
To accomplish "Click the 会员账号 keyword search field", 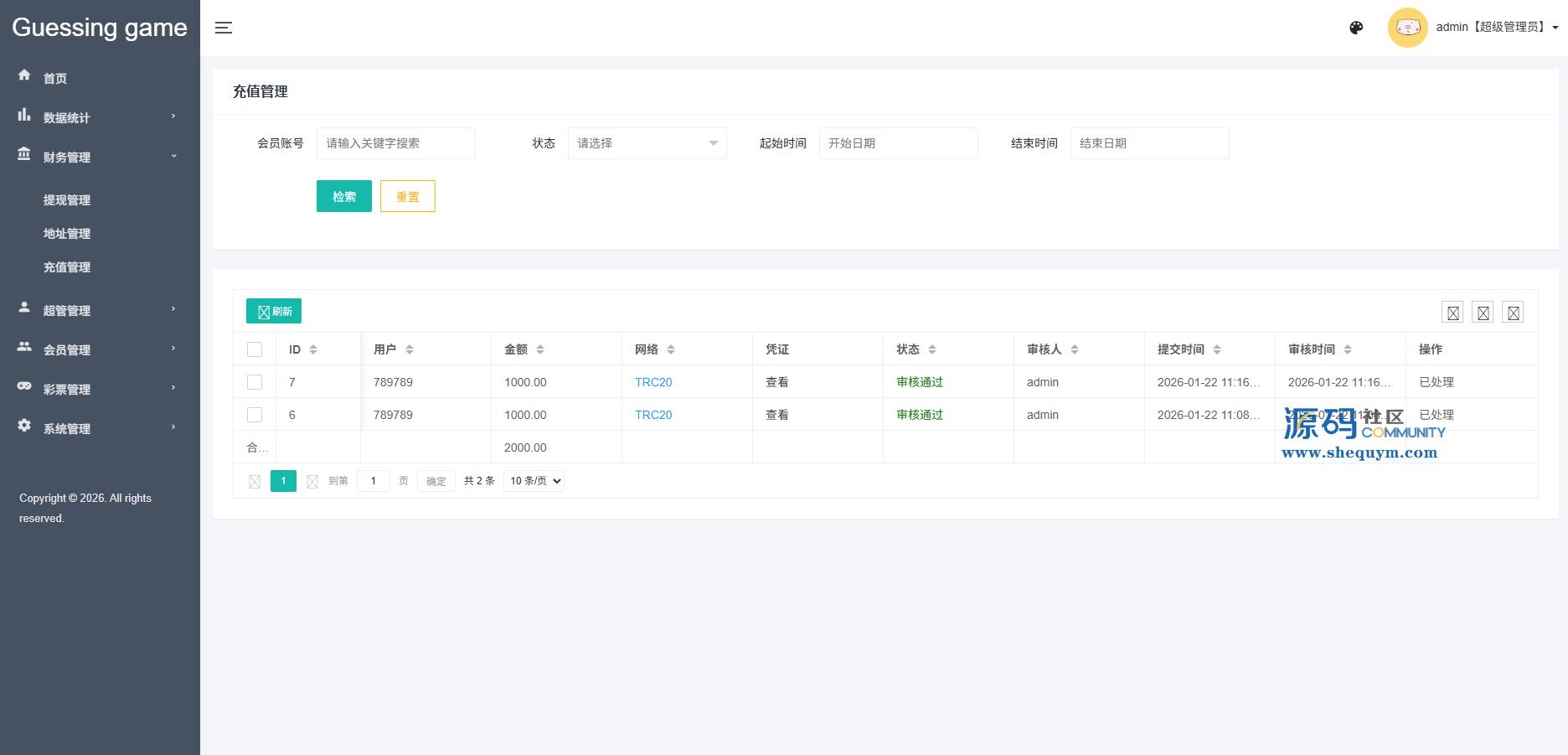I will pos(395,143).
